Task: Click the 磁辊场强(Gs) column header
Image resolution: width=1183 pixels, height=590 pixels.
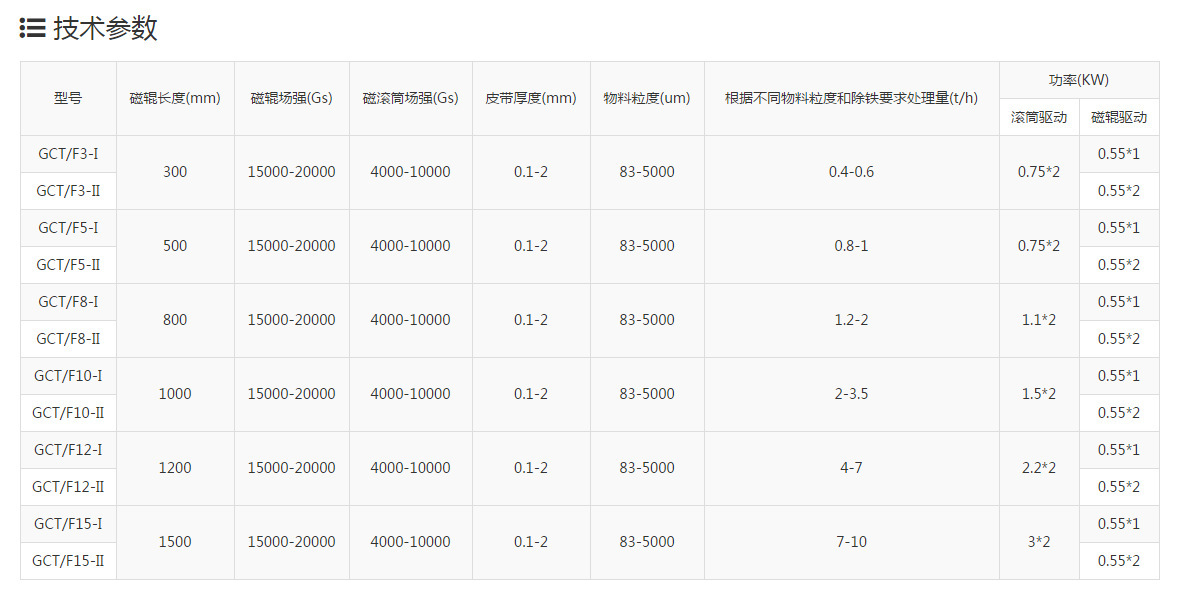Action: (x=292, y=99)
